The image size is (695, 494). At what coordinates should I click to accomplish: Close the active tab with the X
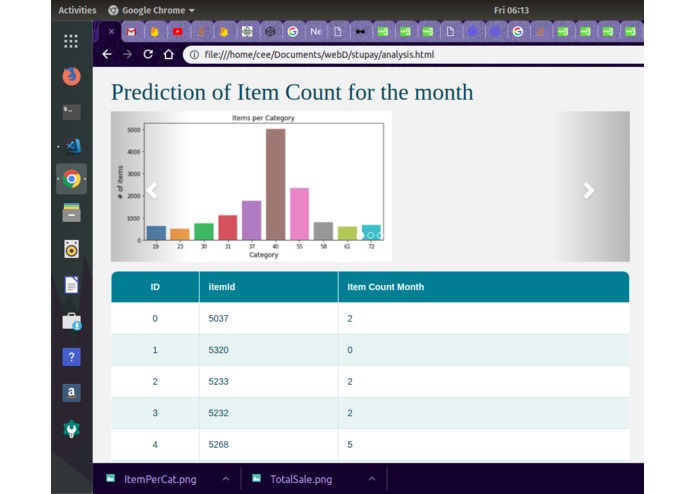(111, 31)
